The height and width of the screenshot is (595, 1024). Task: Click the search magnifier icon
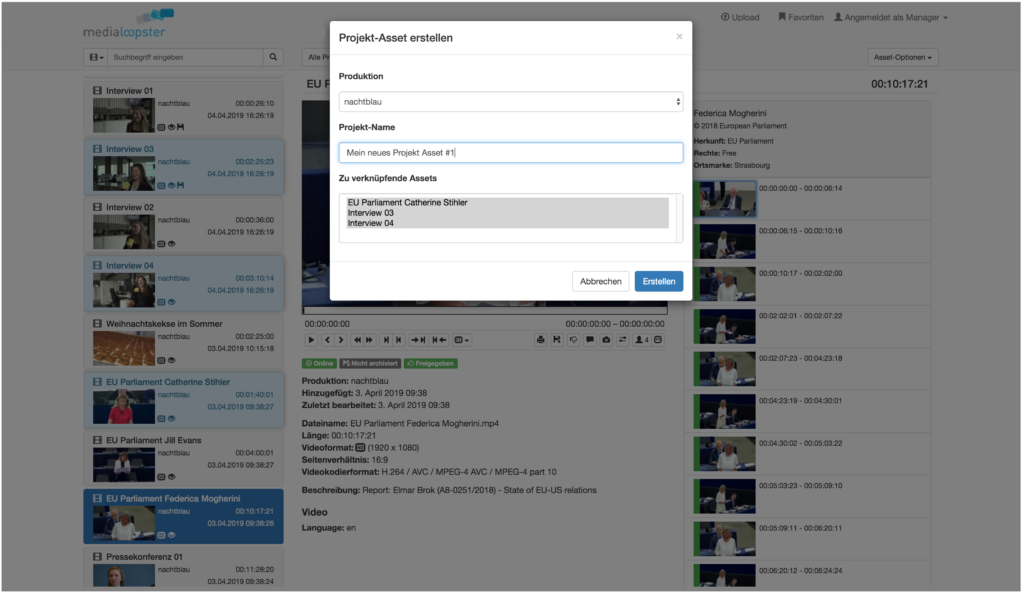click(x=272, y=58)
